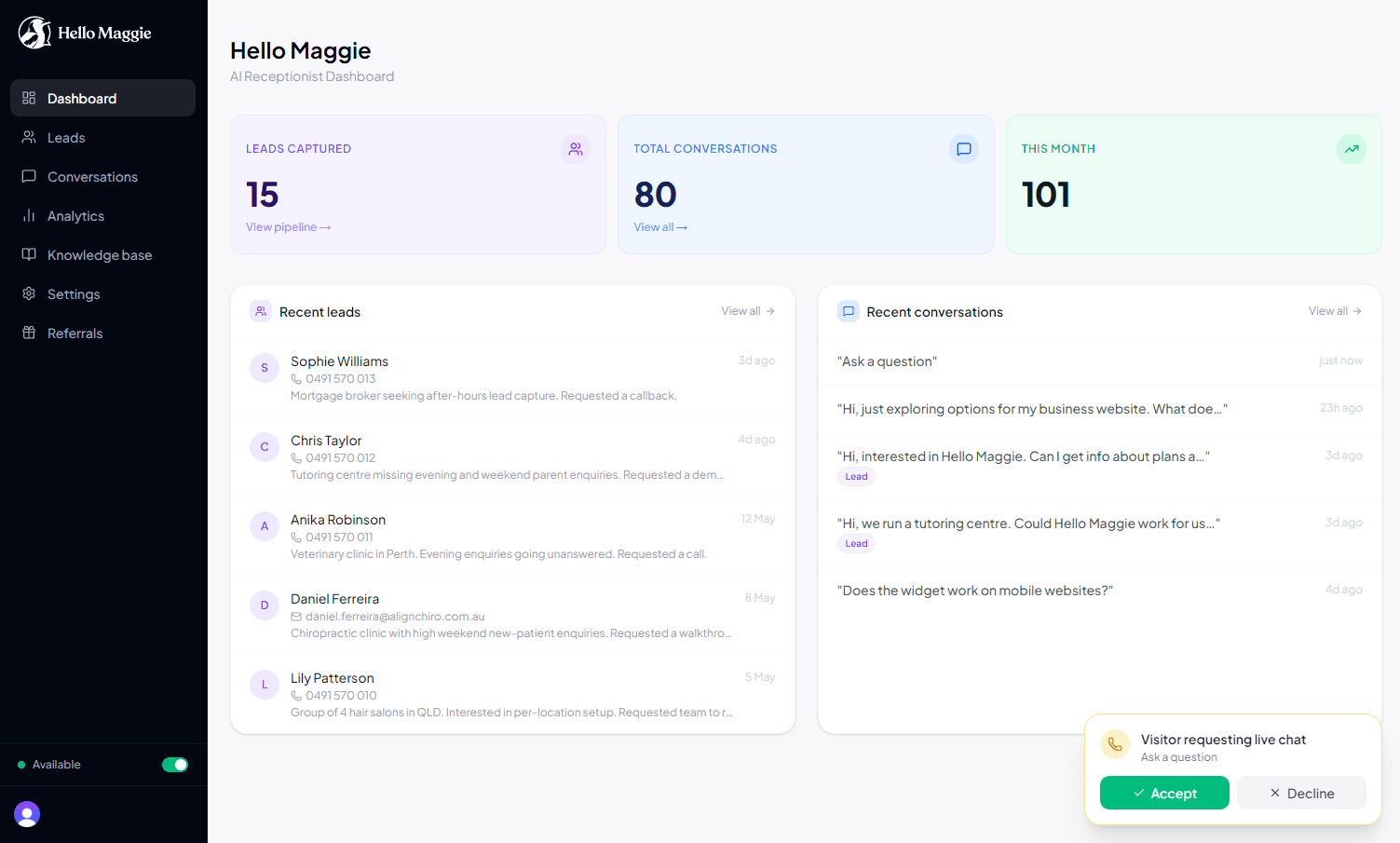Open conversation "Hi, interested in Hello Maggie"
Image resolution: width=1400 pixels, height=843 pixels.
tap(1099, 466)
